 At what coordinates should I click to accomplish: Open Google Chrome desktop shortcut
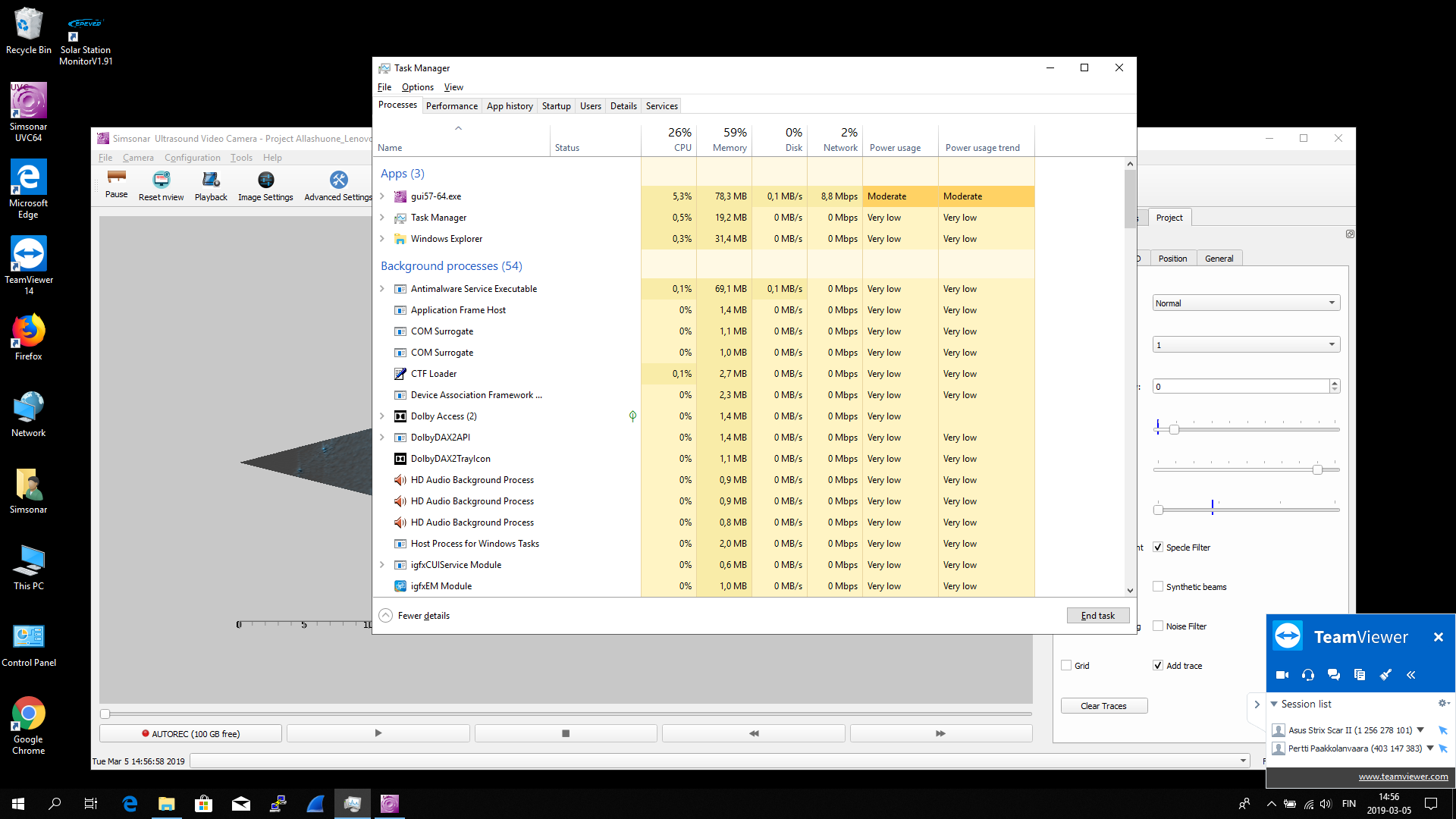[29, 725]
